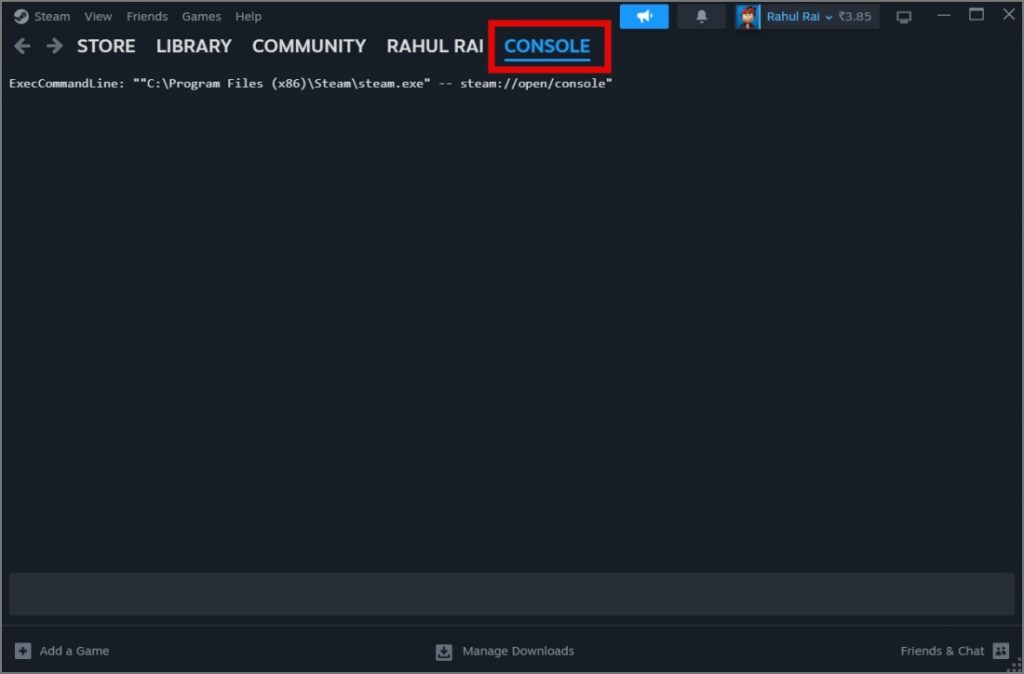Click the Steam logo icon

pos(21,16)
